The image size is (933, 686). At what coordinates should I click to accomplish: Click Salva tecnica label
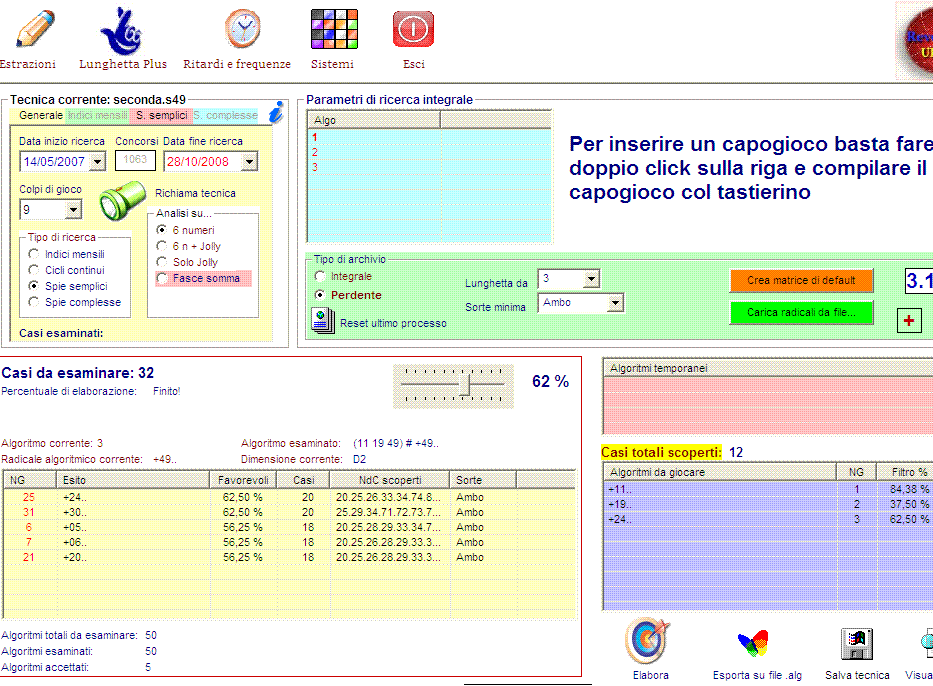pyautogui.click(x=857, y=675)
